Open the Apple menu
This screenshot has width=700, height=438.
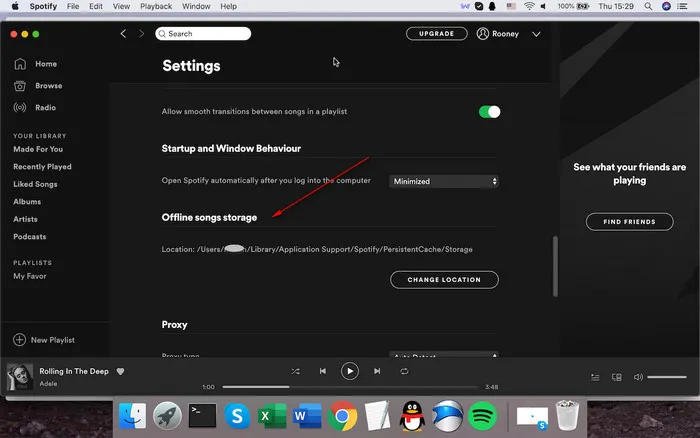15,6
